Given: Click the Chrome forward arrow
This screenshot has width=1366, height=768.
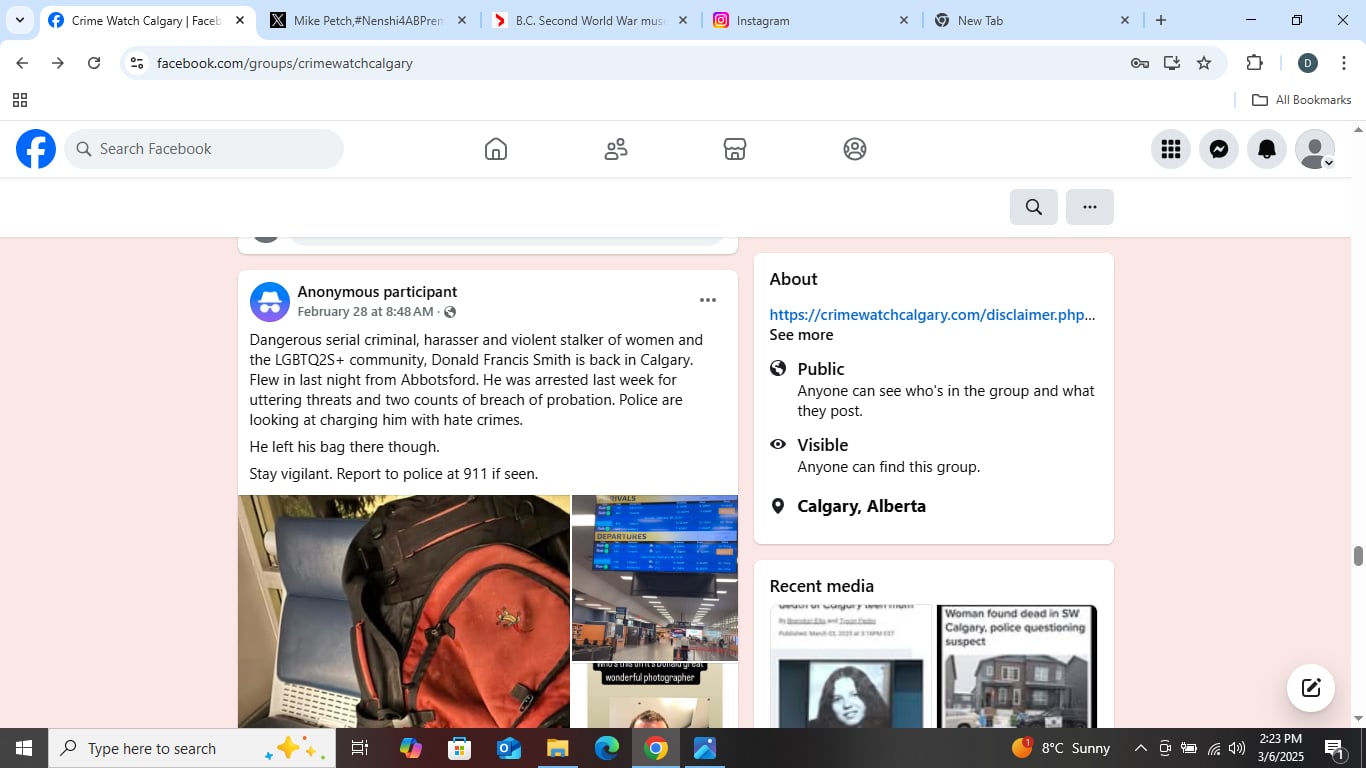Looking at the screenshot, I should coord(58,63).
